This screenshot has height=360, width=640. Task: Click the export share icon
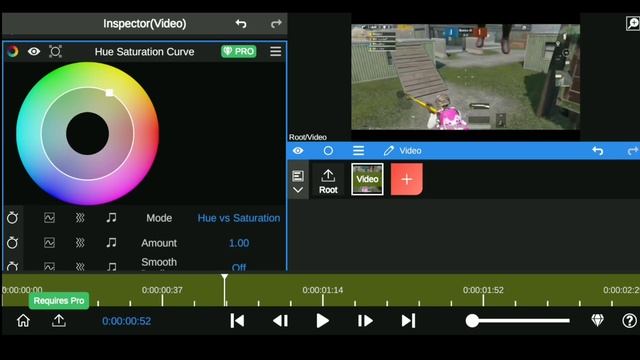(x=59, y=320)
